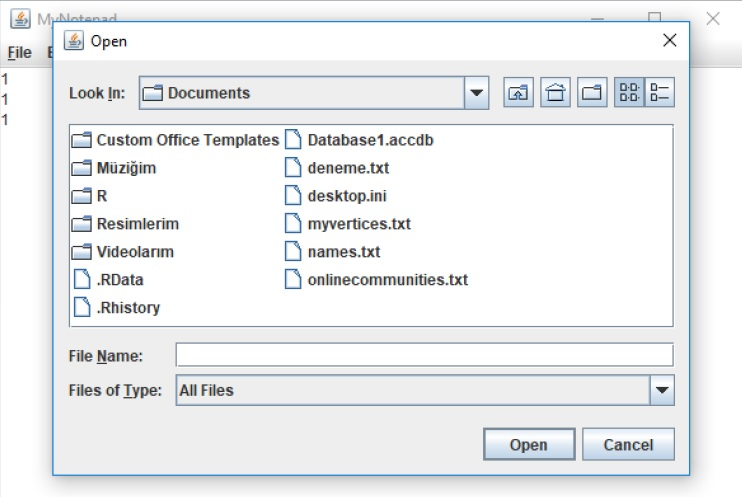Click file icon beside Database1.accdb

[293, 140]
